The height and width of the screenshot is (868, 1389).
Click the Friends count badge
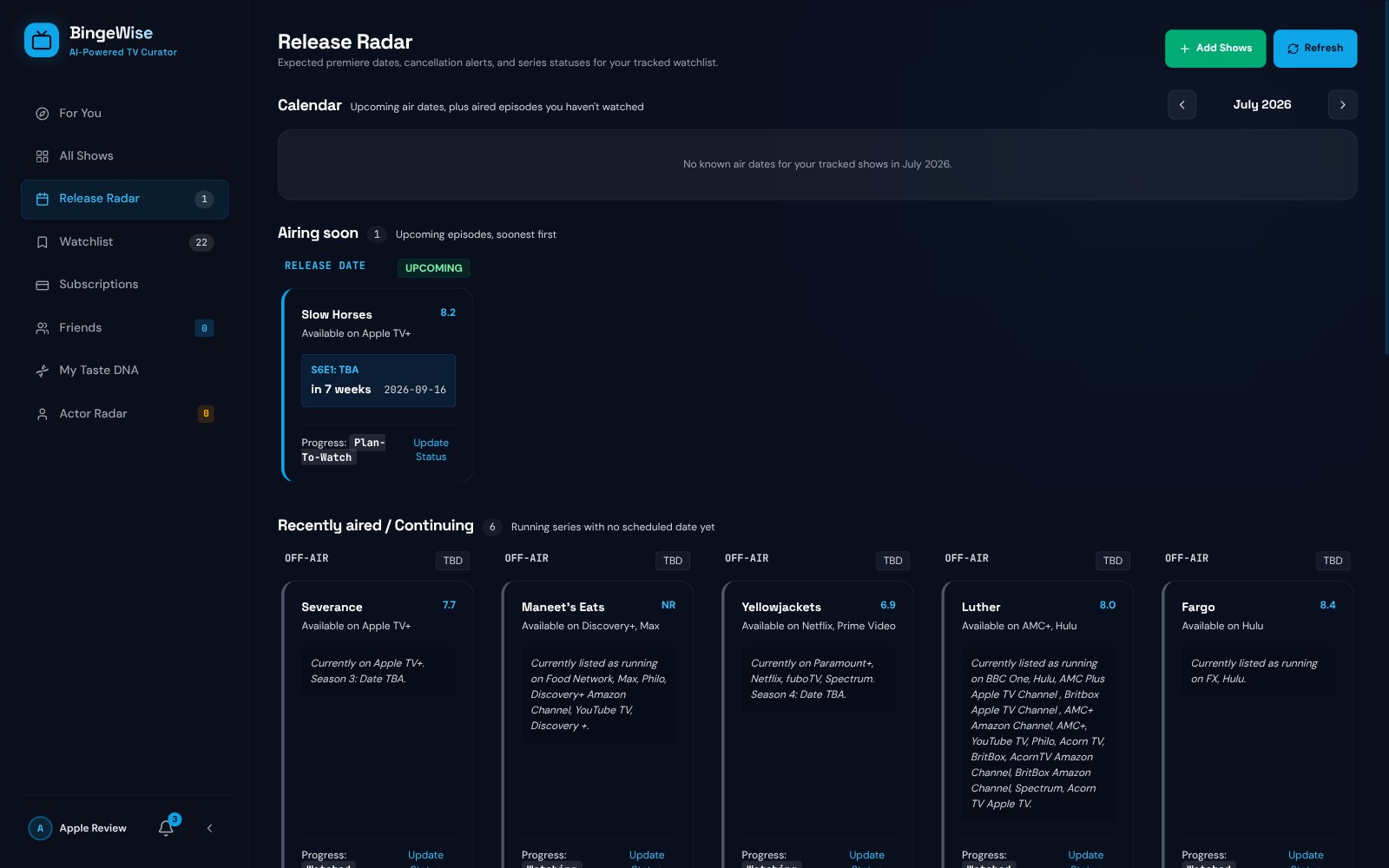[204, 328]
